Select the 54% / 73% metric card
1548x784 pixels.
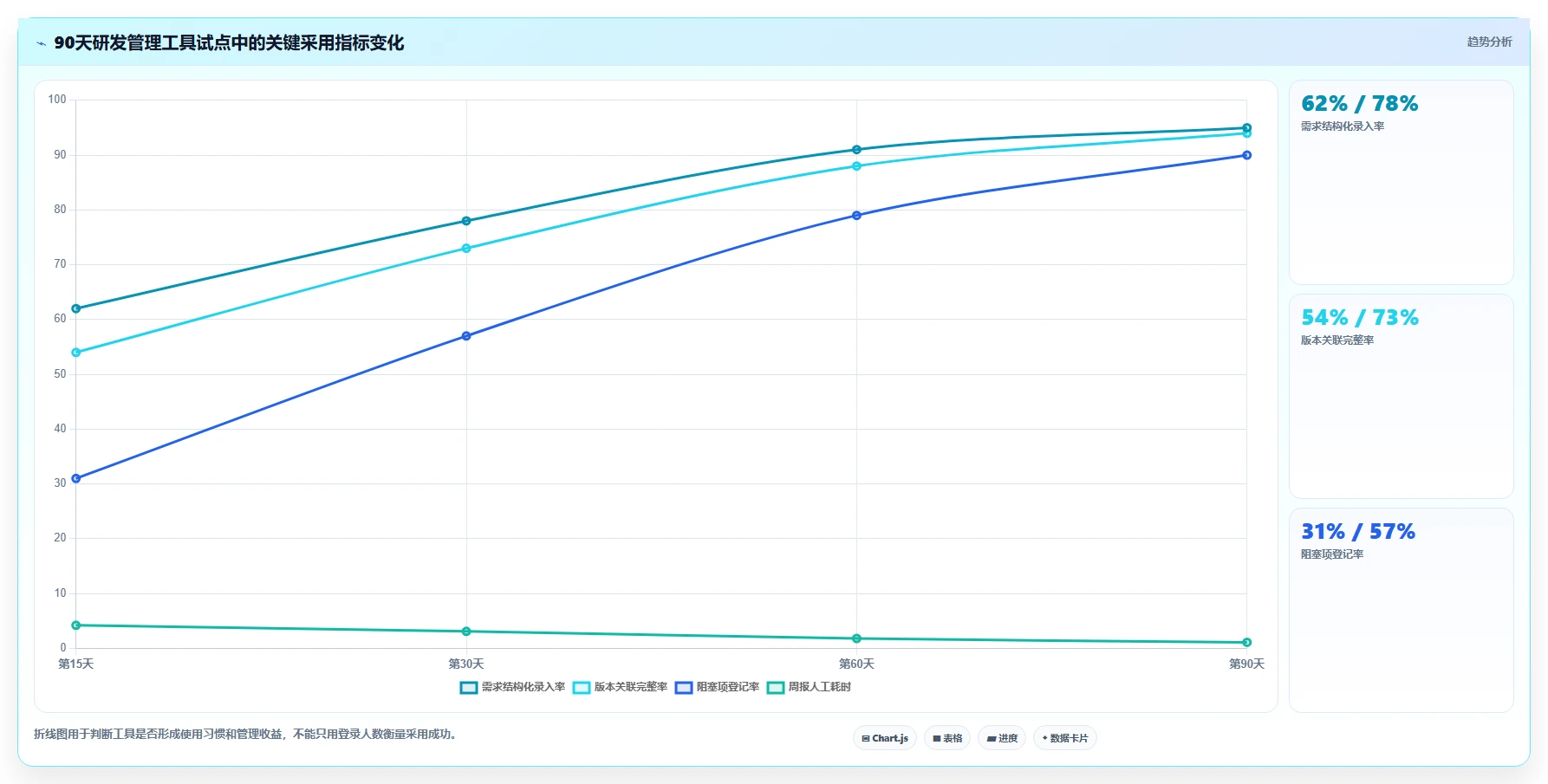(1402, 397)
